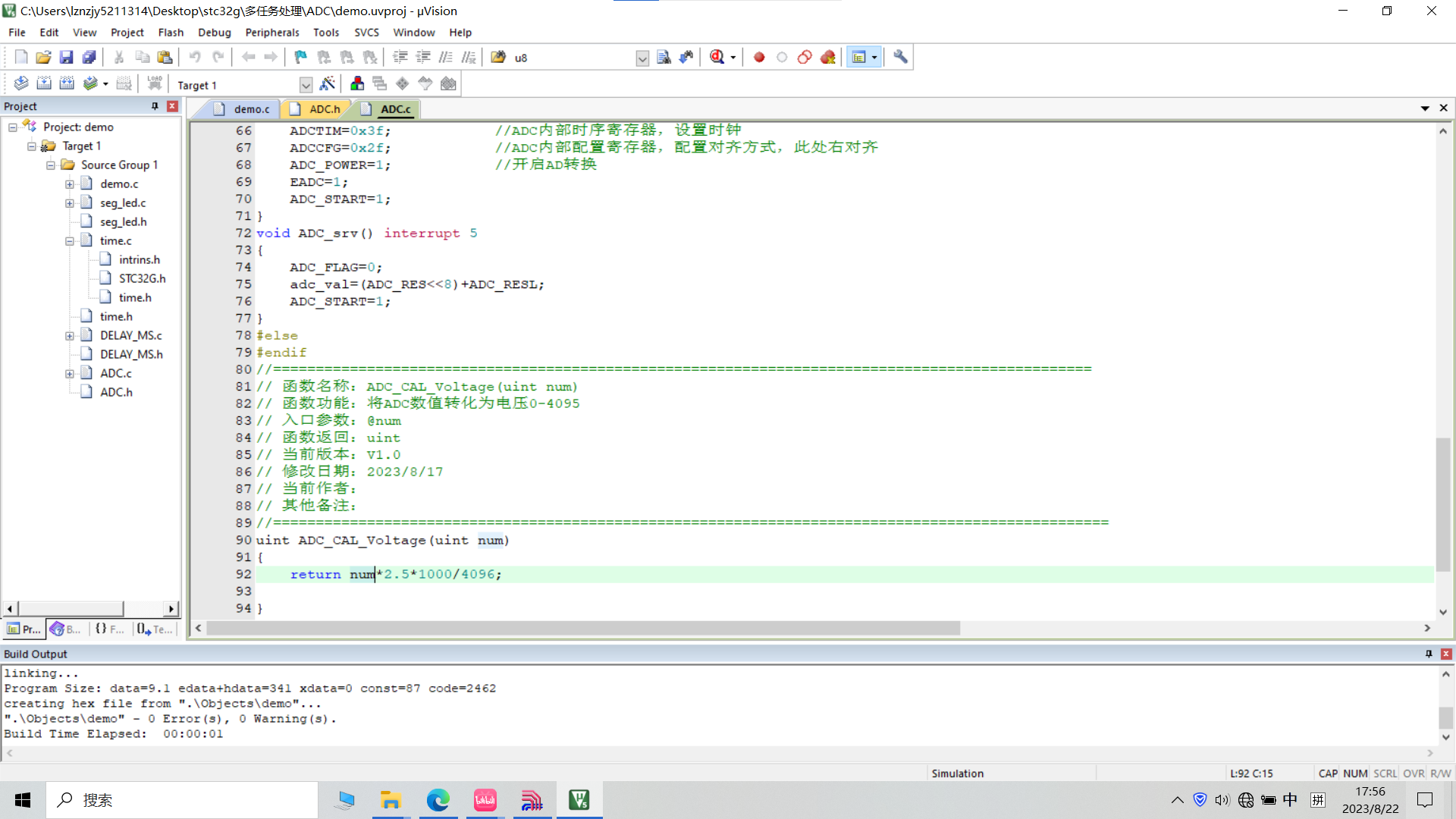Click the Unindent selected lines icon
Viewport: 1456px width, 819px height.
423,57
